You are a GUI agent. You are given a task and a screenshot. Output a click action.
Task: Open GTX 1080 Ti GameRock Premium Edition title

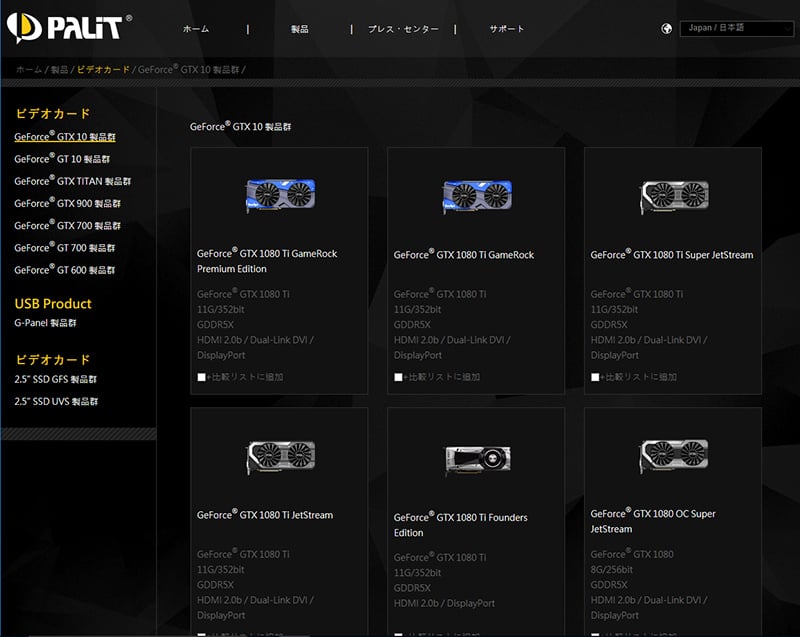coord(267,261)
